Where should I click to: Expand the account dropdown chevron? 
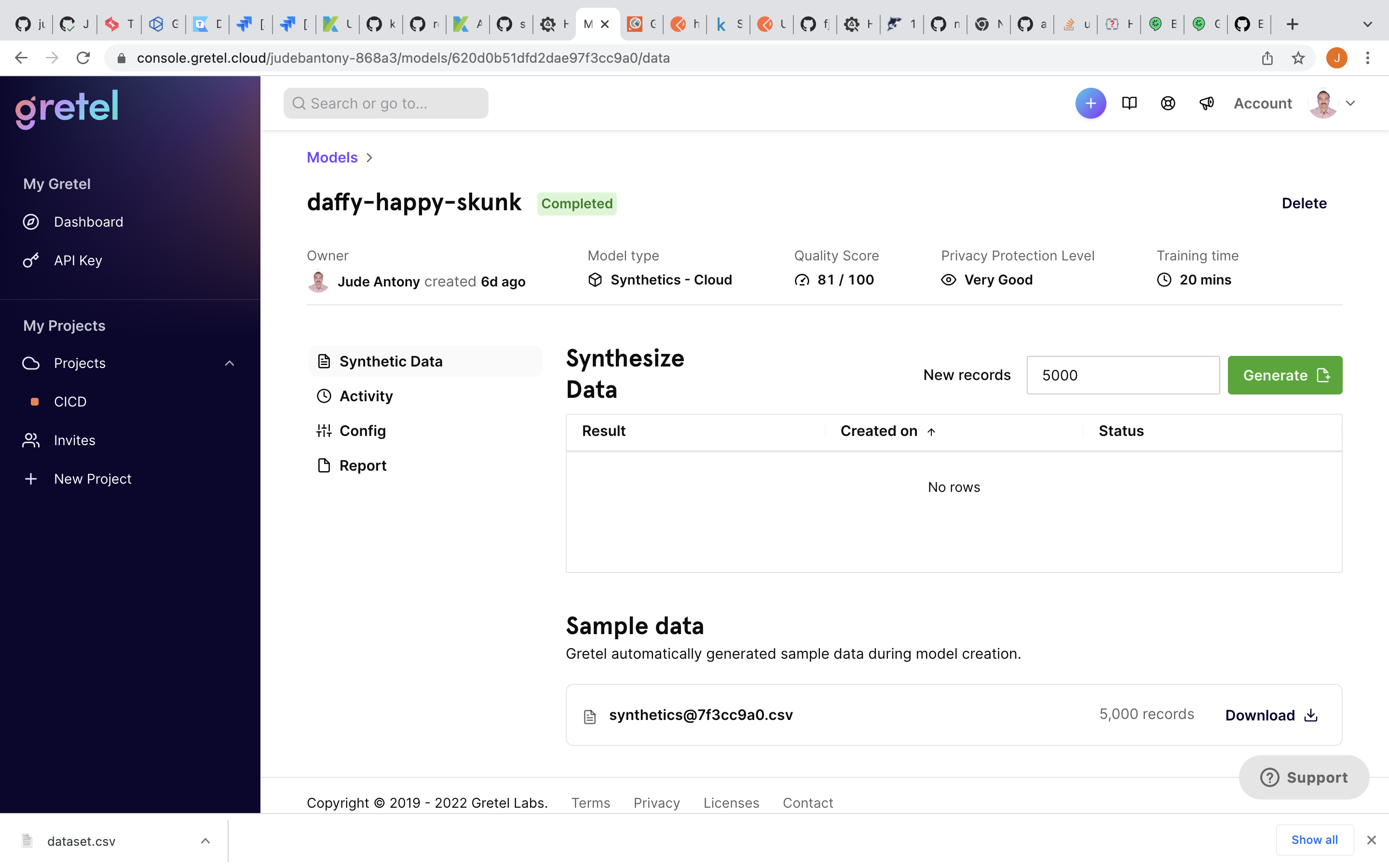pyautogui.click(x=1350, y=103)
